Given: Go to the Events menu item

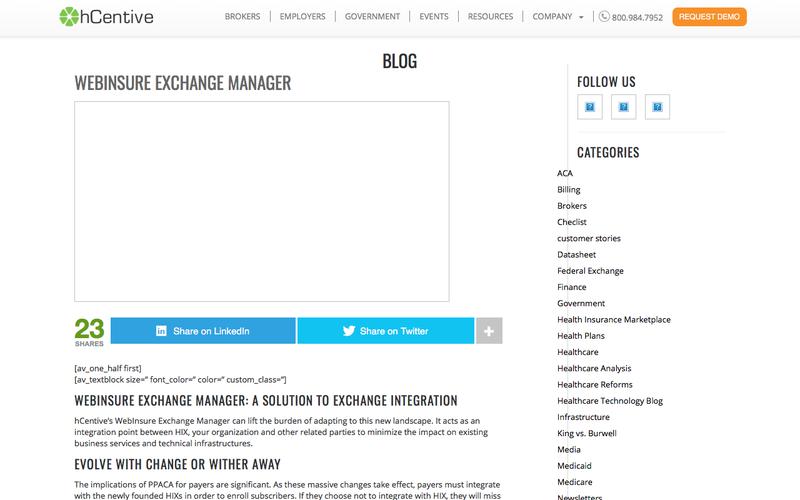Looking at the screenshot, I should pyautogui.click(x=434, y=16).
